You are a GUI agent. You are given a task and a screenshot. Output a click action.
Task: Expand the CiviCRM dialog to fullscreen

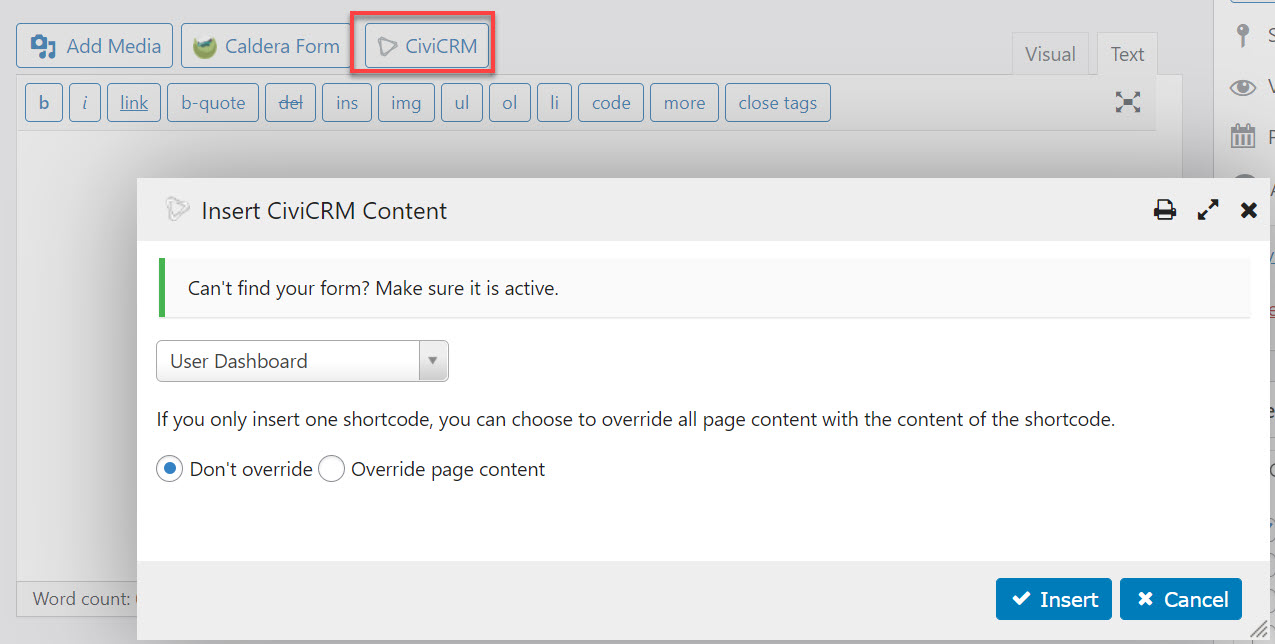[x=1208, y=210]
